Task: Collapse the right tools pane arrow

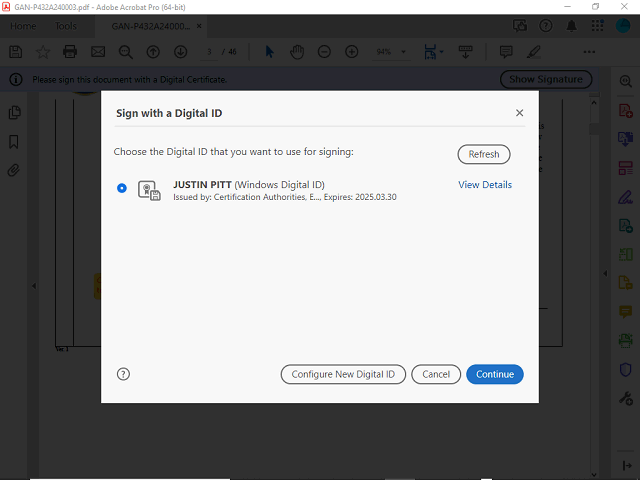Action: [x=605, y=273]
